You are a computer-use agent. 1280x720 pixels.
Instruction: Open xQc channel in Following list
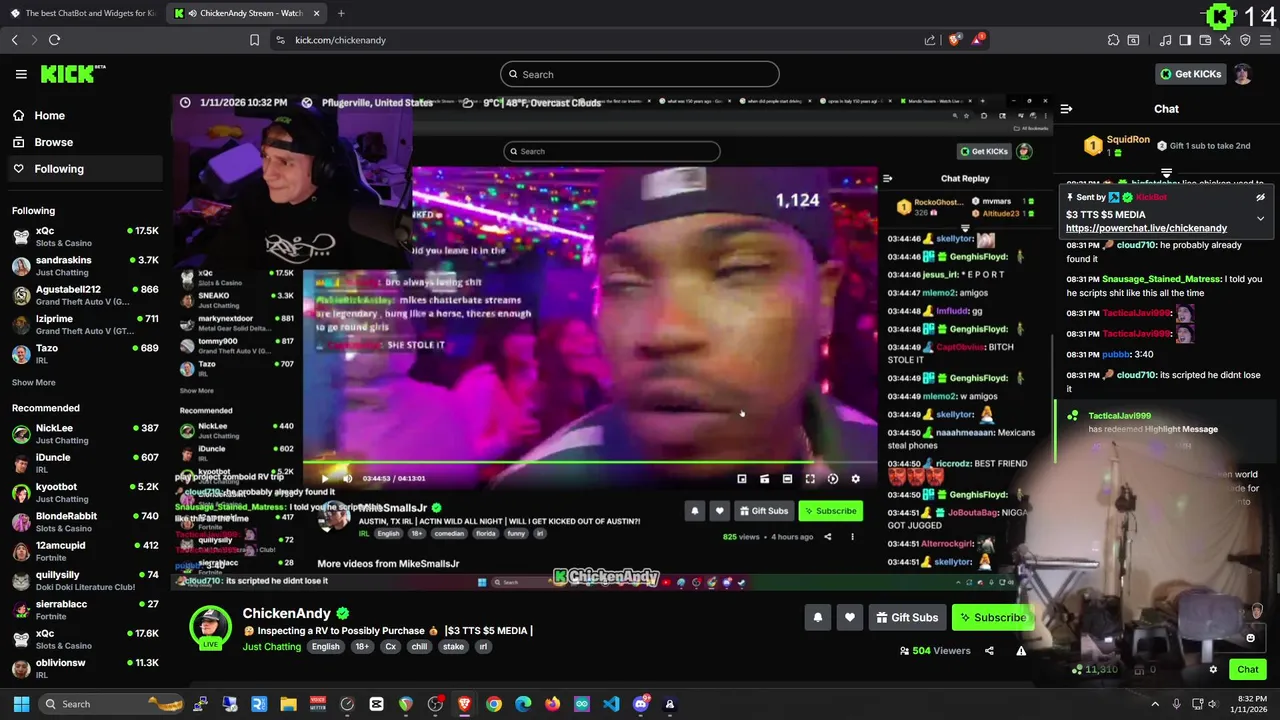coord(85,236)
